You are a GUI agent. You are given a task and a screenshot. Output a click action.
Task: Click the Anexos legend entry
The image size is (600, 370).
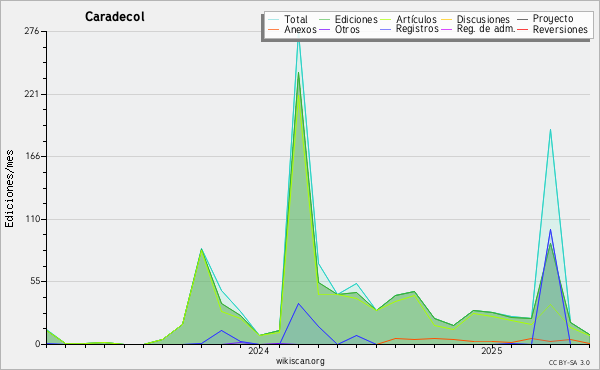300,30
